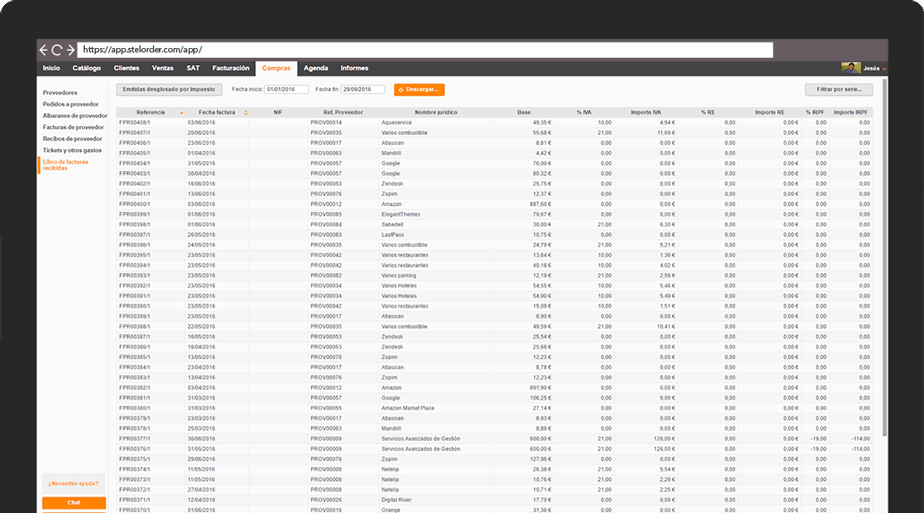Select invoice row FPR00400/1

(x=494, y=204)
